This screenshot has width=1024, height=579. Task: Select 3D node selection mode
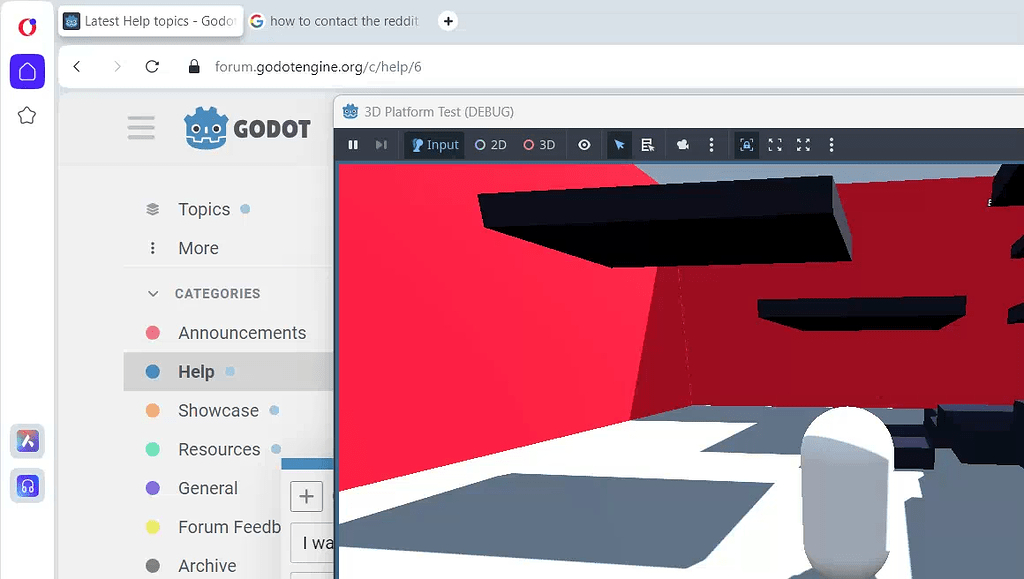[539, 145]
